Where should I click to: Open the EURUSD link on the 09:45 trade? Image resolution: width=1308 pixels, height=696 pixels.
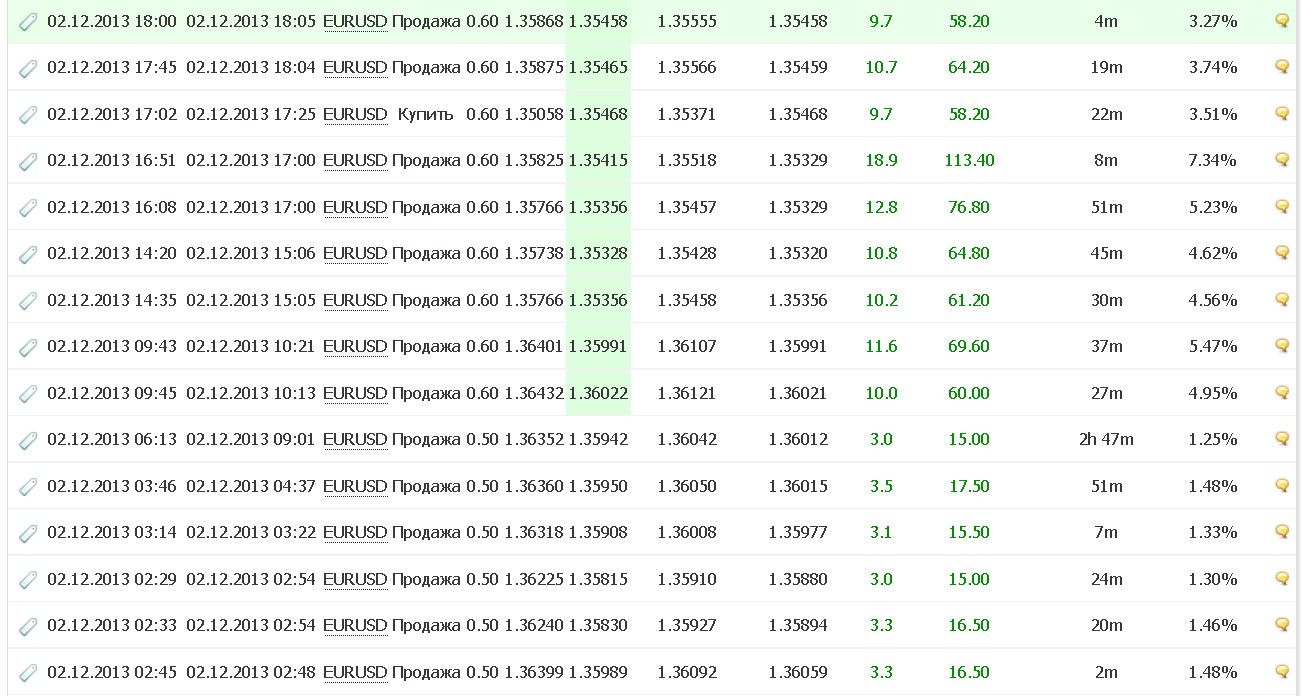coord(355,393)
